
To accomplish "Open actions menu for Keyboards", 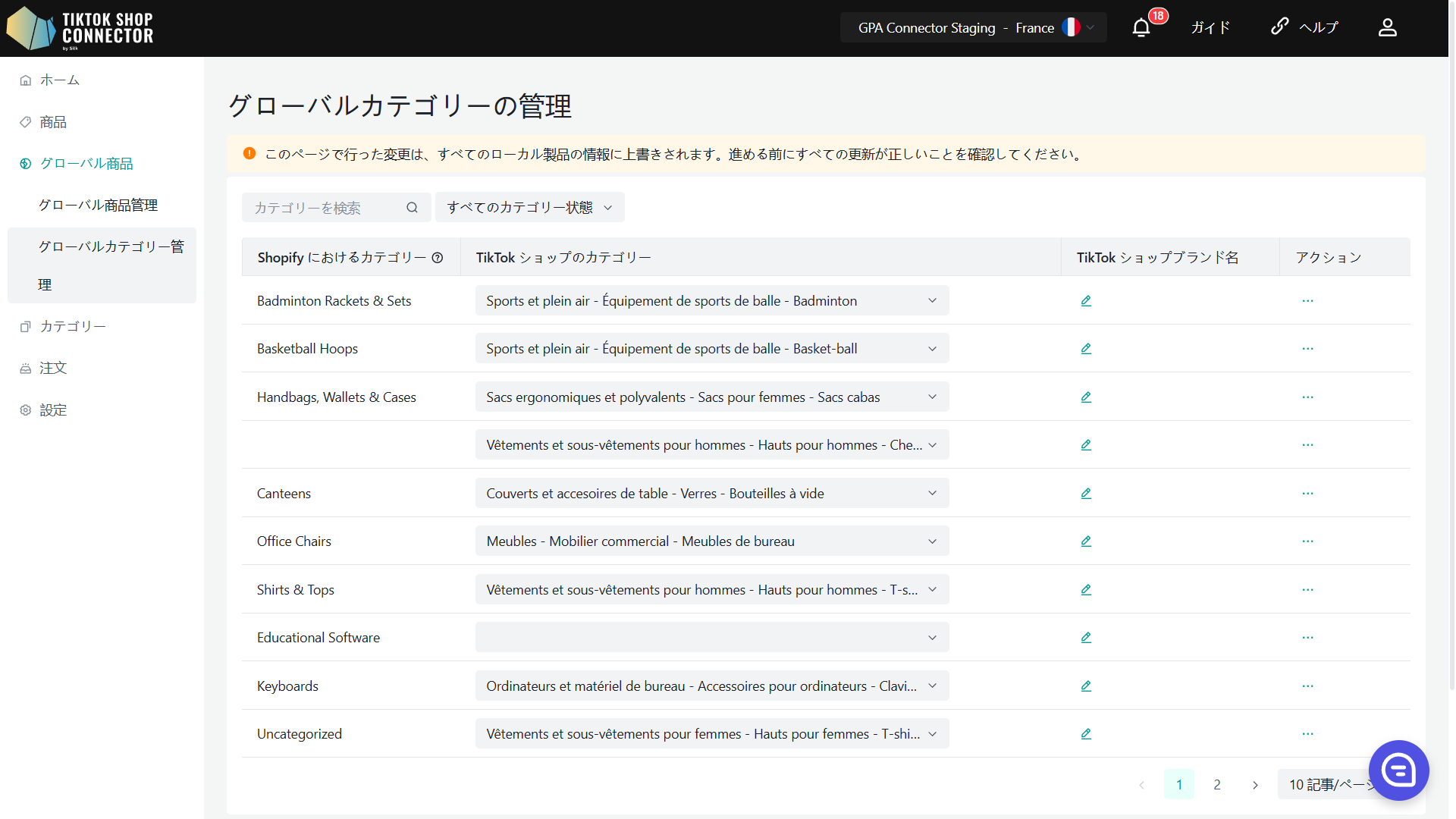I will [1308, 686].
